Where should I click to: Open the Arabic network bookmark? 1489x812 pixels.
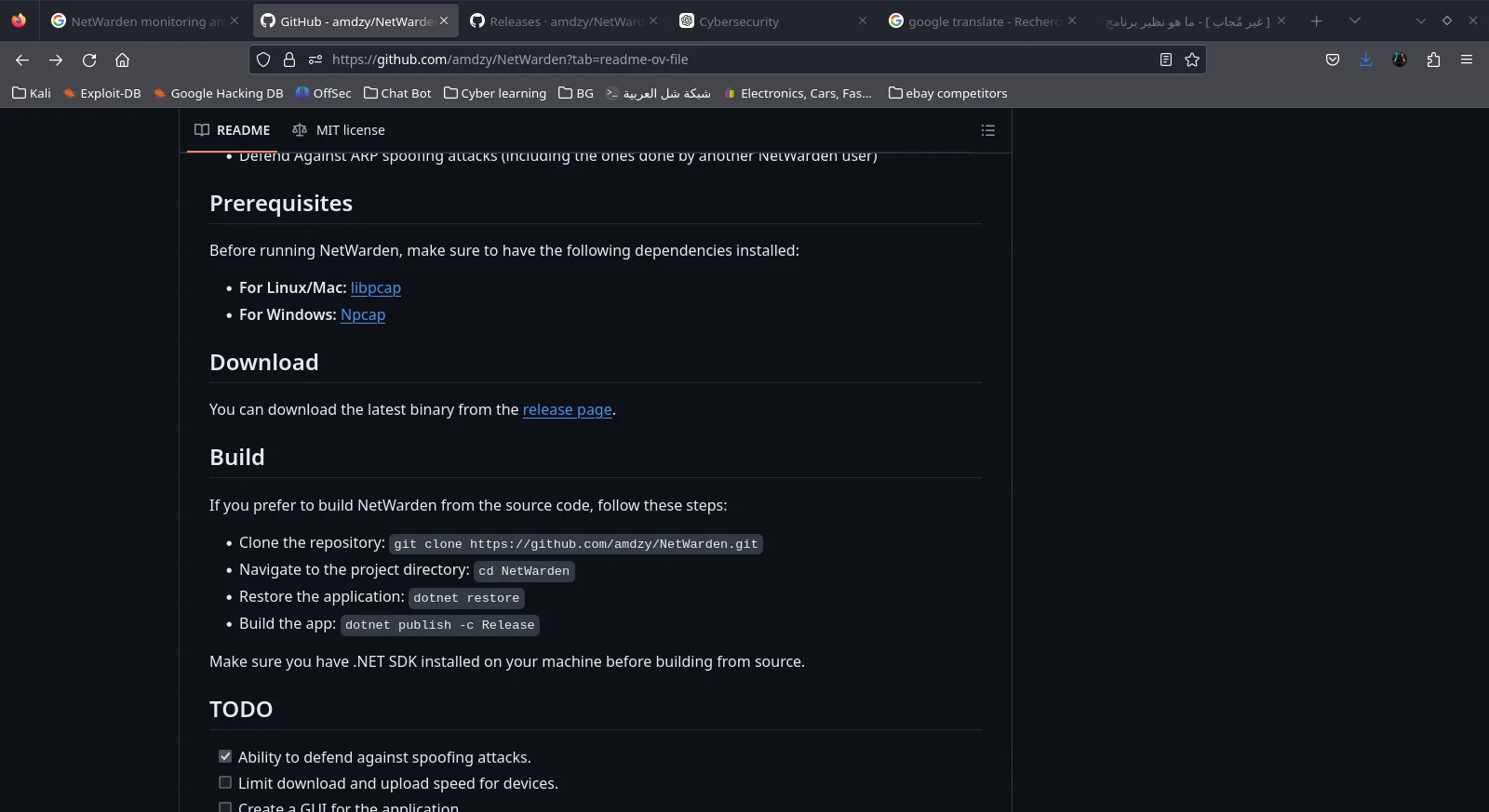658,93
